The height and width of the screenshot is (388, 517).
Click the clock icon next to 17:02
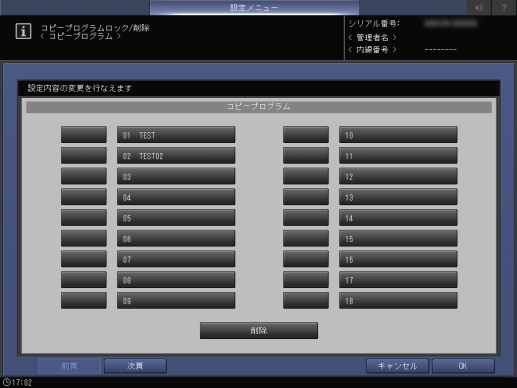(x=6, y=382)
